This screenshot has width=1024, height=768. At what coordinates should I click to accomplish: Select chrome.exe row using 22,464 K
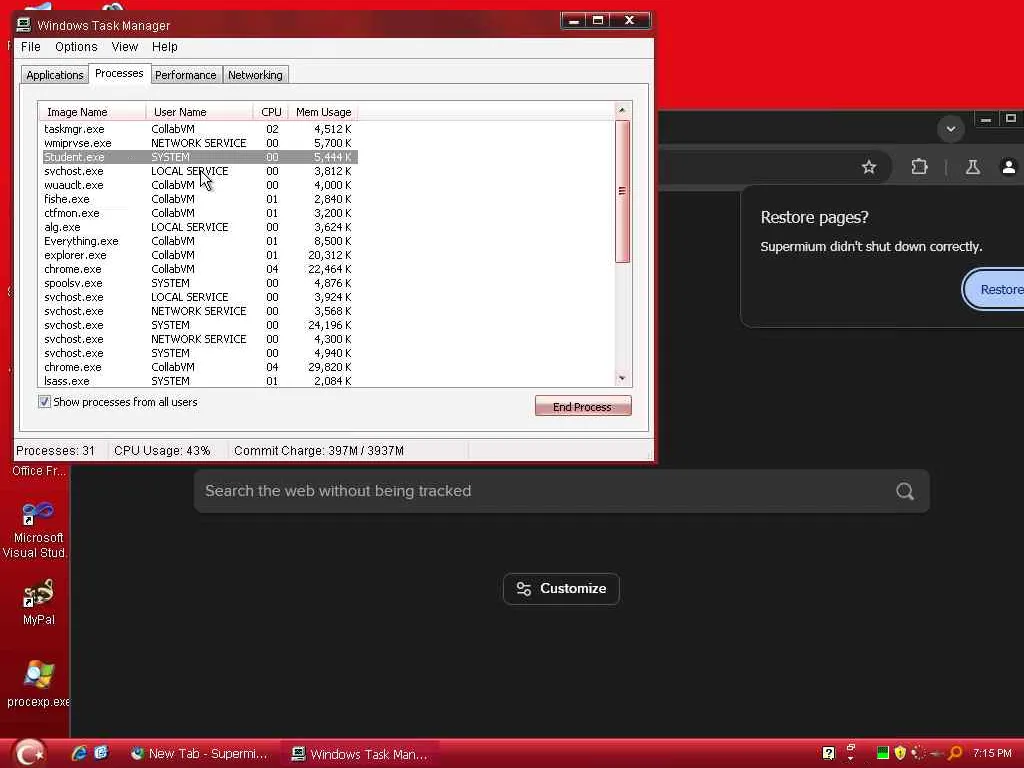point(198,269)
